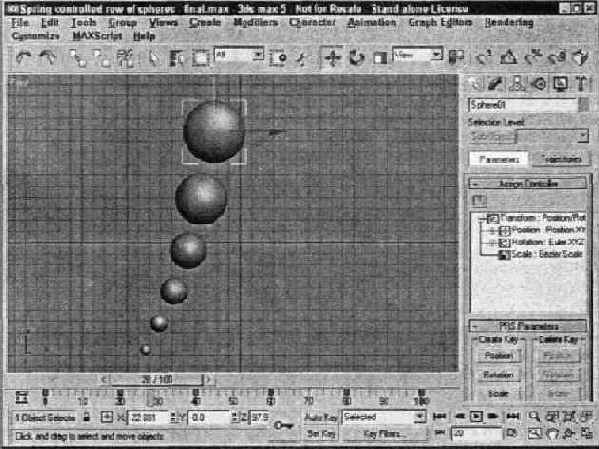
Task: Click time slider right arrow button
Action: (x=209, y=380)
